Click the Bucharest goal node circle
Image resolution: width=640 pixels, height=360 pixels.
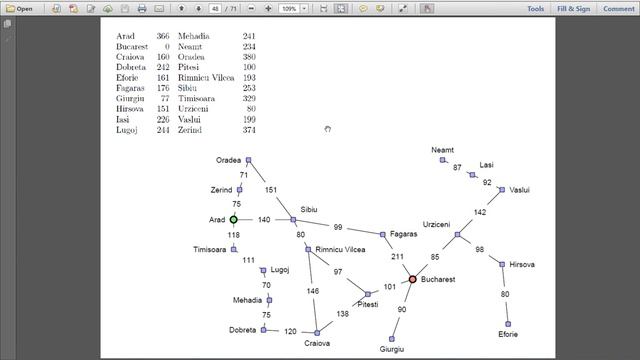413,279
